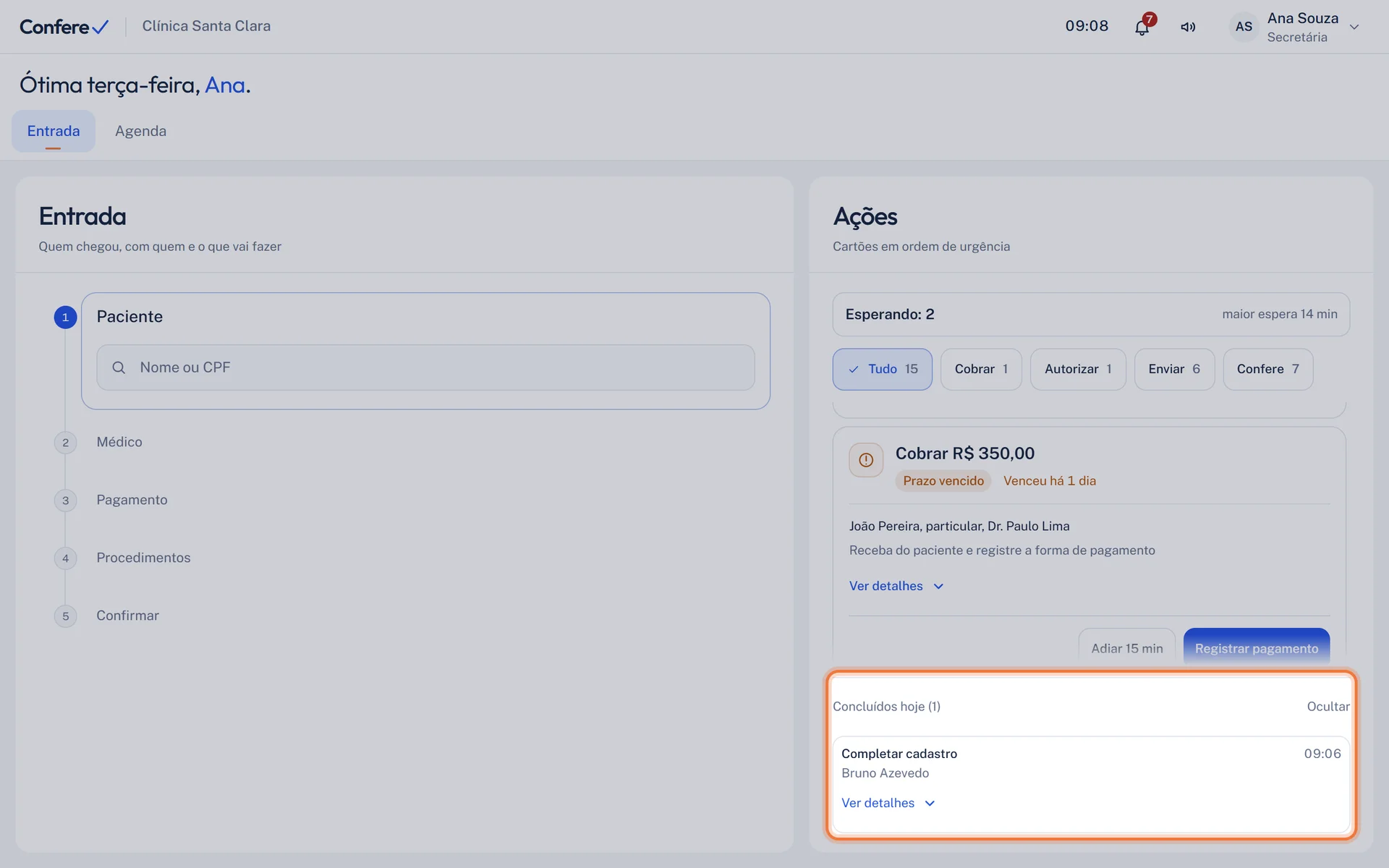
Task: Click the AS user avatar
Action: click(1244, 27)
